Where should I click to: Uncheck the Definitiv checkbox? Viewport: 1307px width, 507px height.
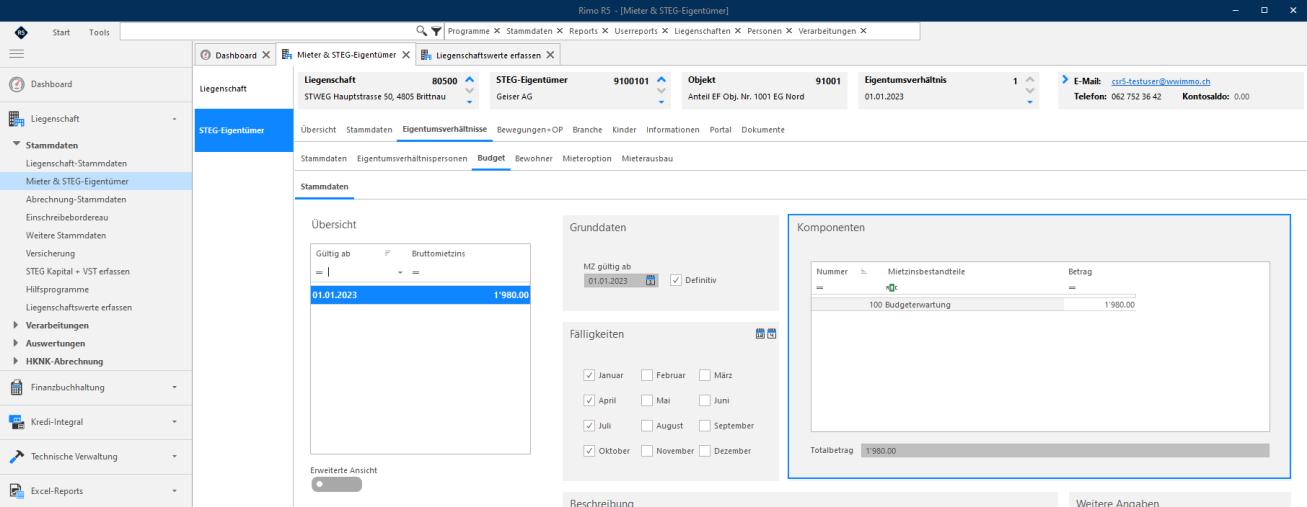click(676, 280)
